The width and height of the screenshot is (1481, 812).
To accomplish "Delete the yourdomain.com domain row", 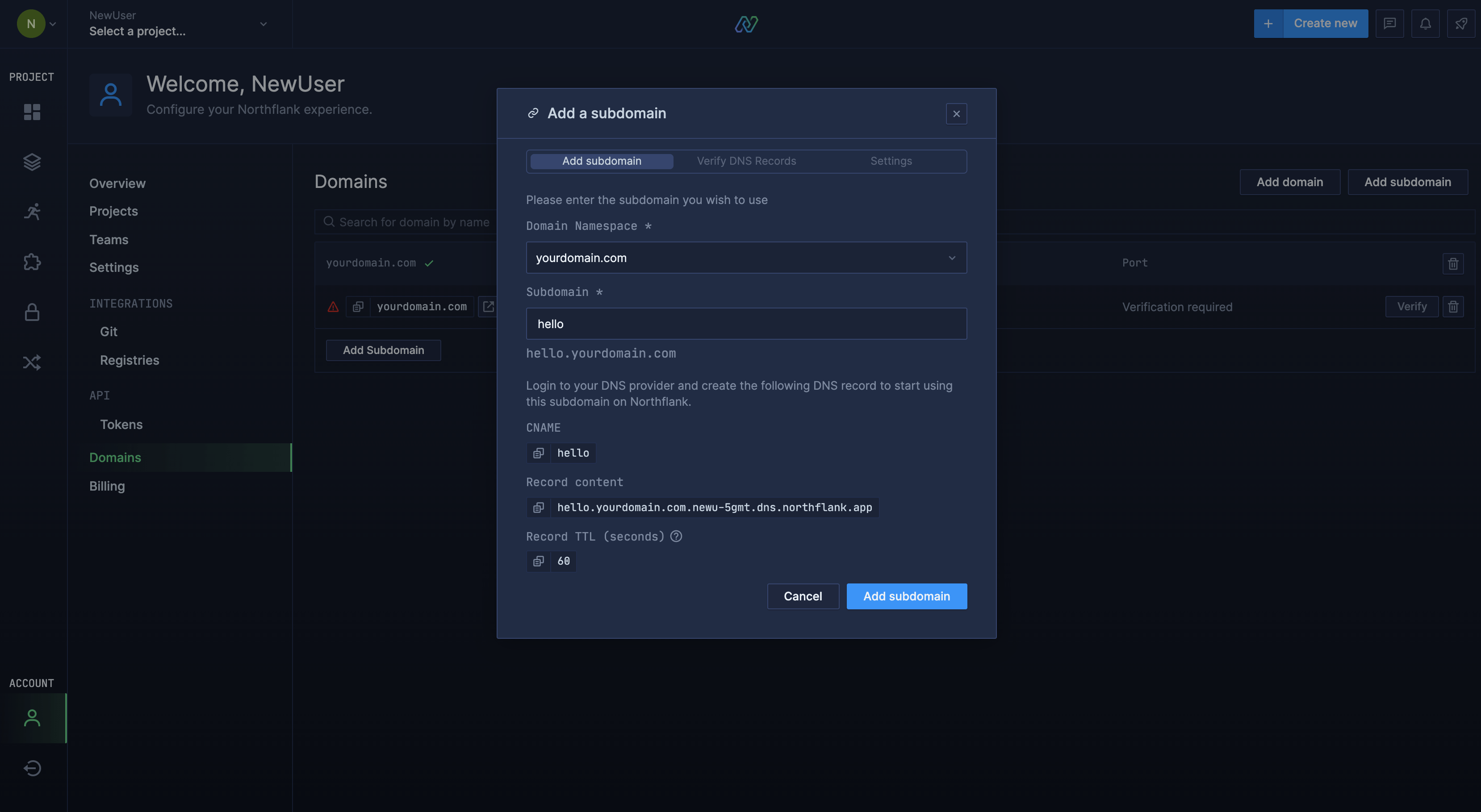I will click(x=1453, y=263).
